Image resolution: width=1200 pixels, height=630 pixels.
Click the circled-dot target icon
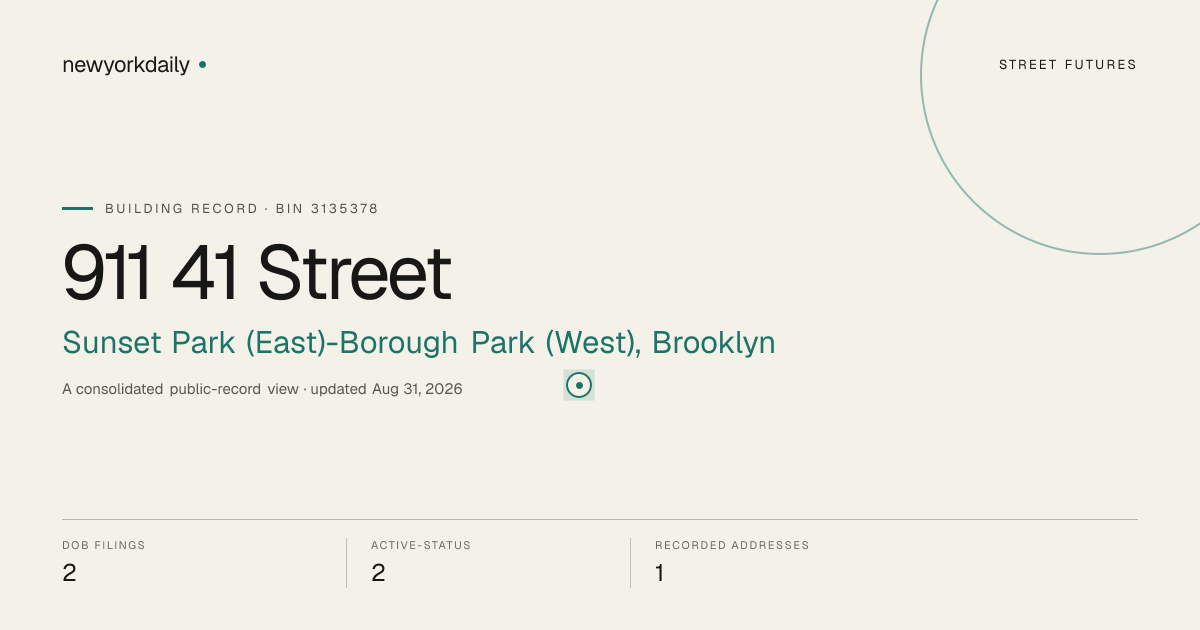[x=579, y=385]
